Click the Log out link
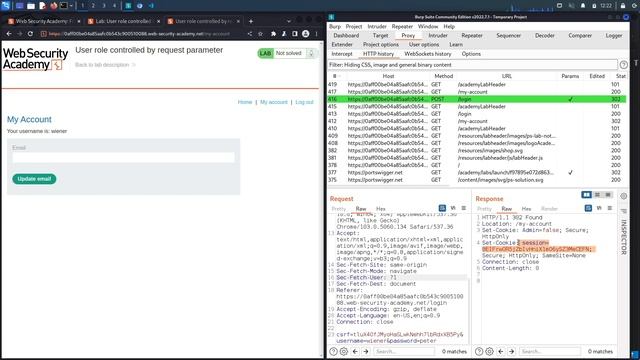Viewport: 640px width, 360px height. pos(304,102)
